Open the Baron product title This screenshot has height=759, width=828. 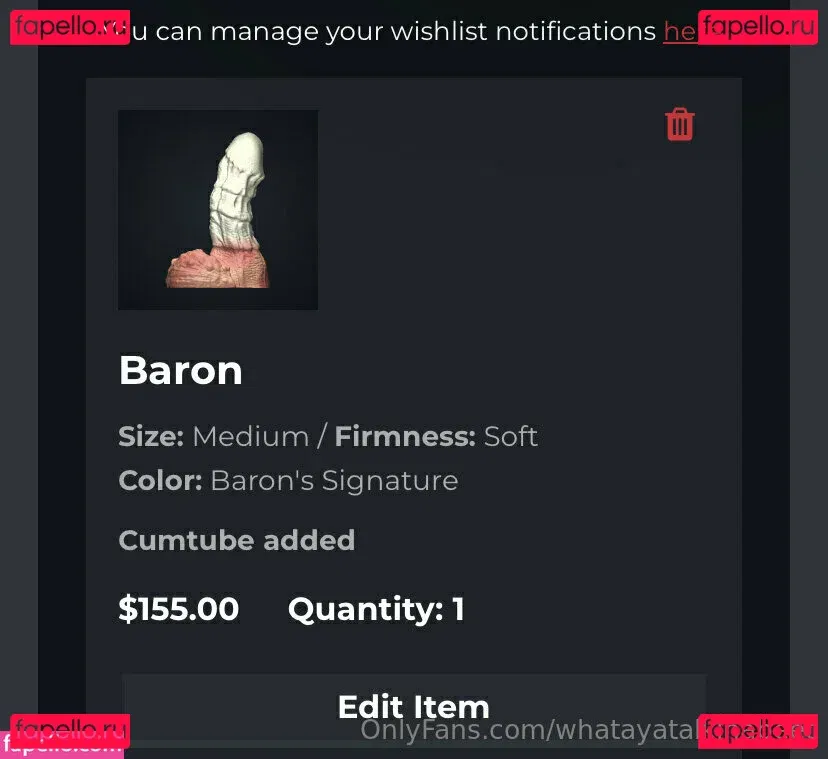181,370
